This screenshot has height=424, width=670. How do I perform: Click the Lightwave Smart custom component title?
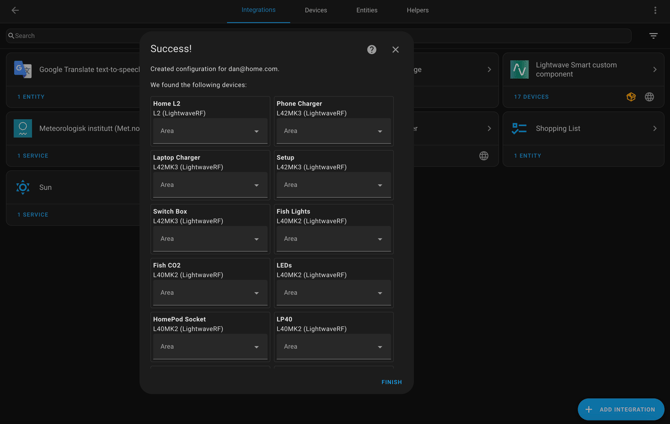576,69
